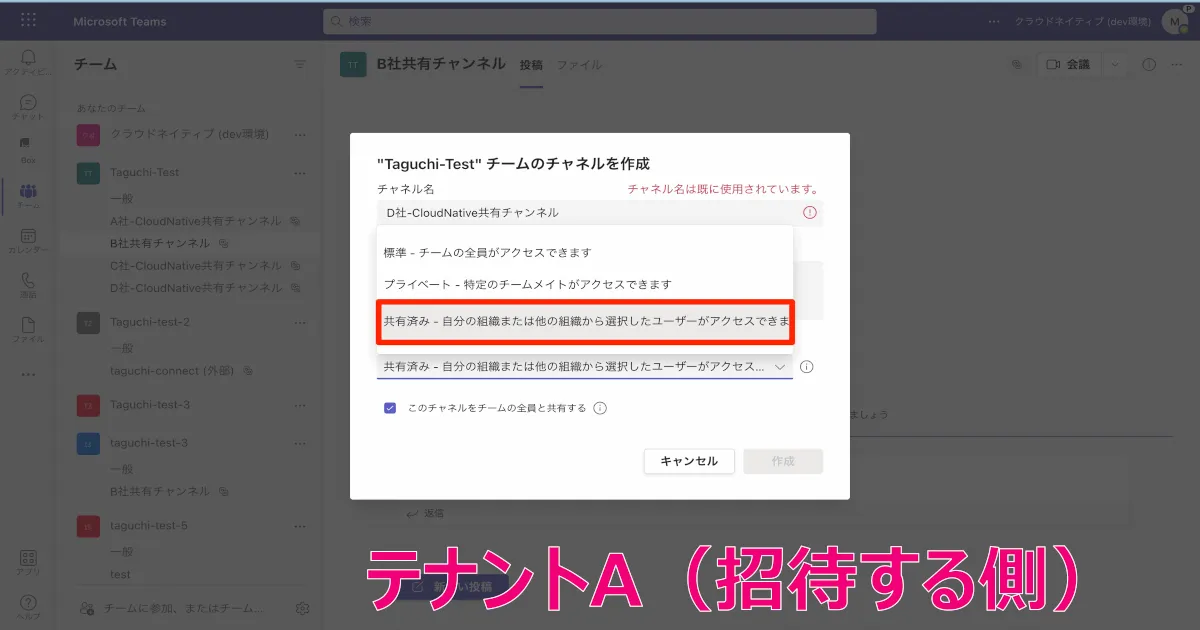The height and width of the screenshot is (630, 1200).
Task: Select the プライベート privacy option
Action: 585,284
